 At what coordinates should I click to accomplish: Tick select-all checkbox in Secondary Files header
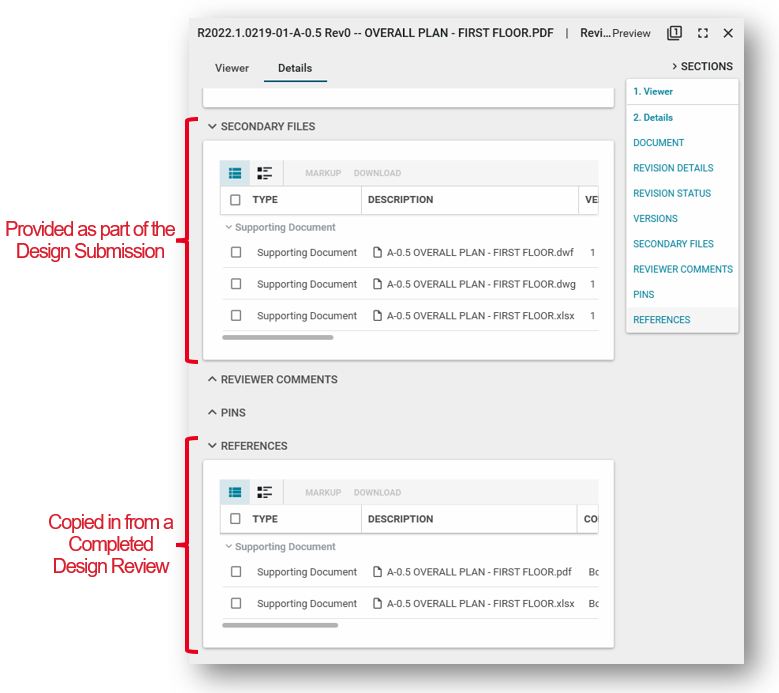click(236, 200)
